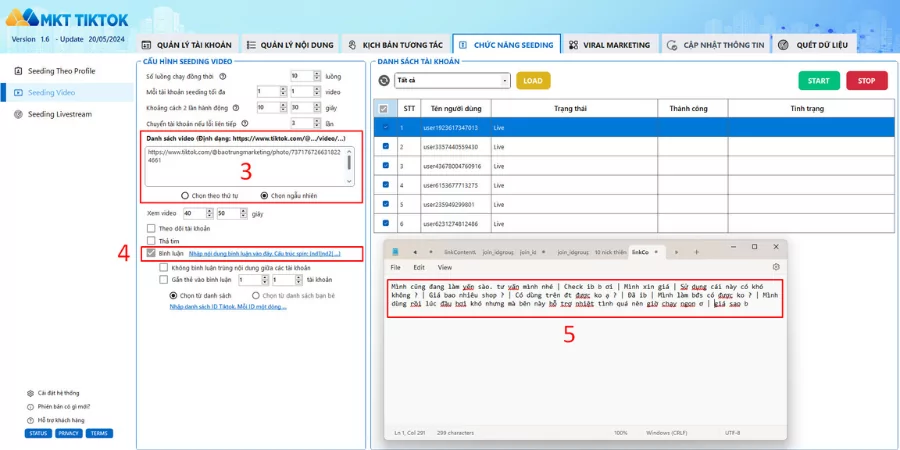The image size is (900, 450).
Task: Click the Hỗ trợ khách hàng support icon
Action: (x=30, y=420)
